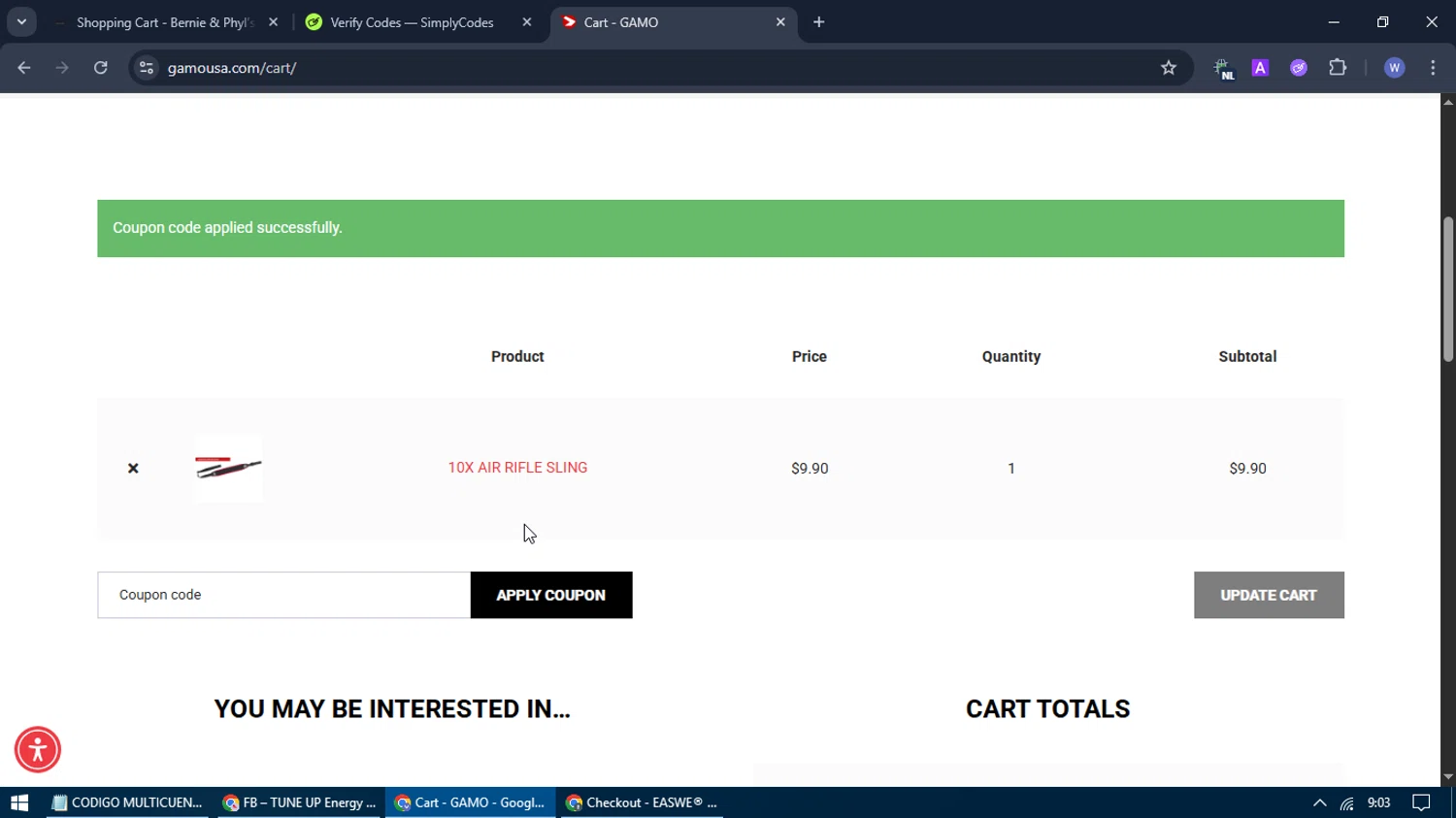
Task: Open the network status tray icon
Action: tap(1347, 802)
